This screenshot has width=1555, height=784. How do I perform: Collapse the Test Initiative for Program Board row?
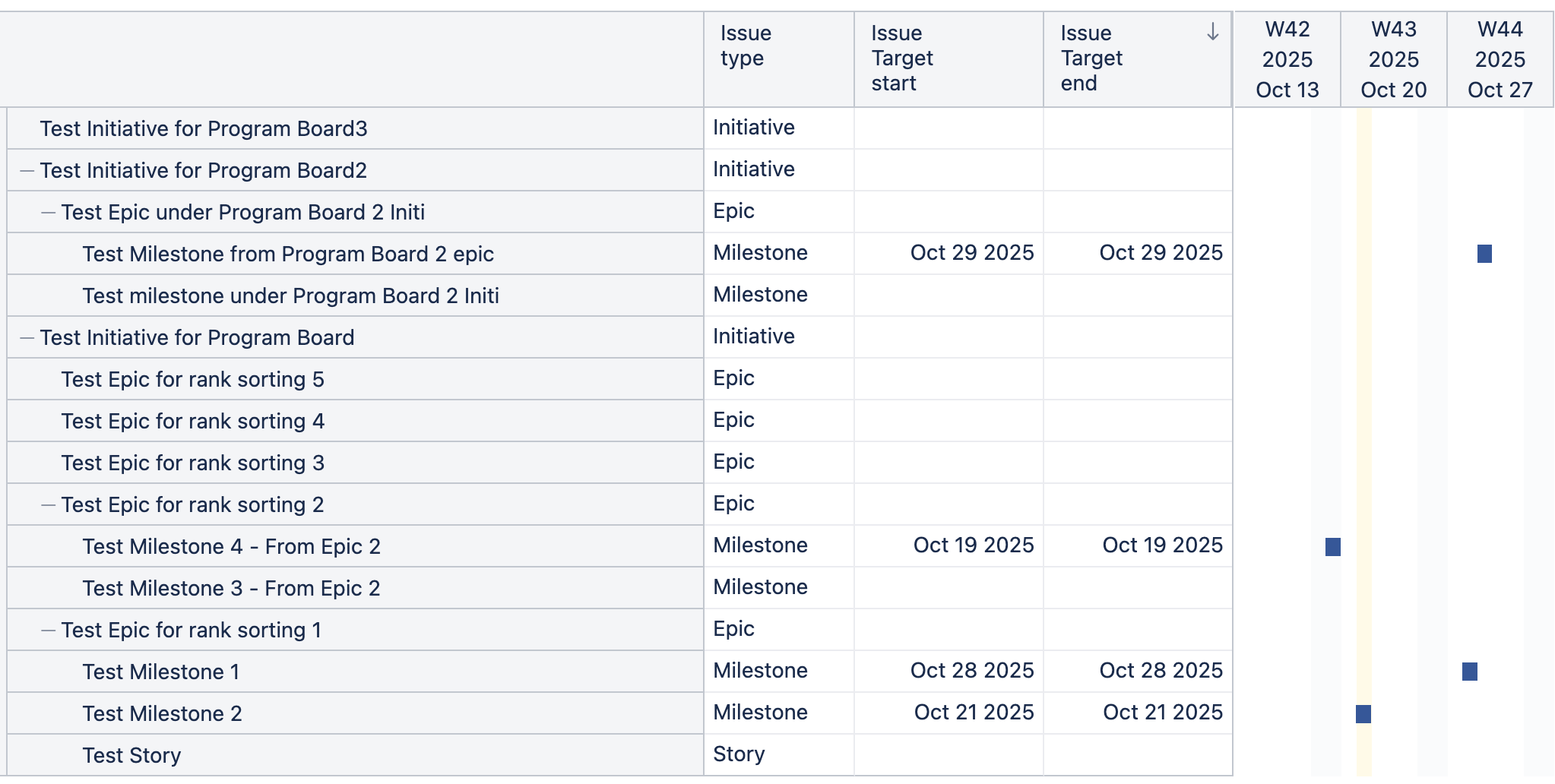coord(27,338)
